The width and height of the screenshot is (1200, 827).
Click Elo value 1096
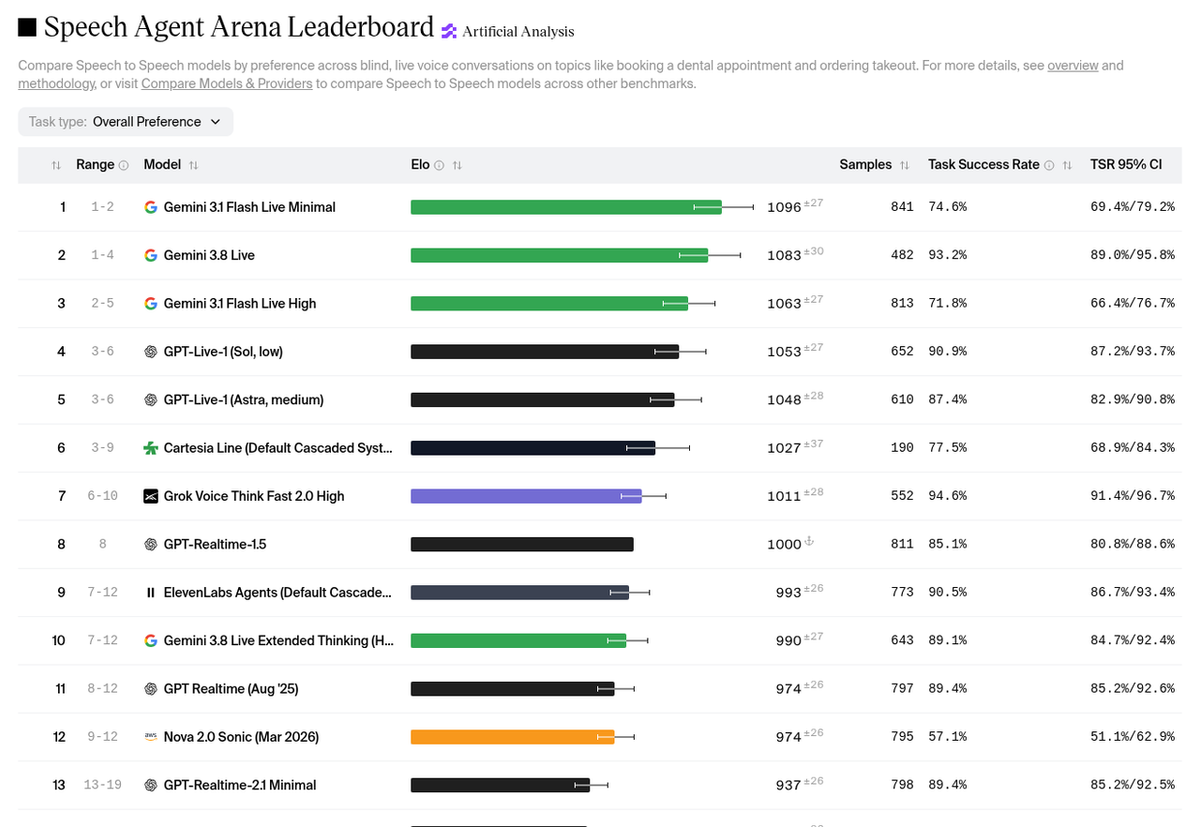784,207
